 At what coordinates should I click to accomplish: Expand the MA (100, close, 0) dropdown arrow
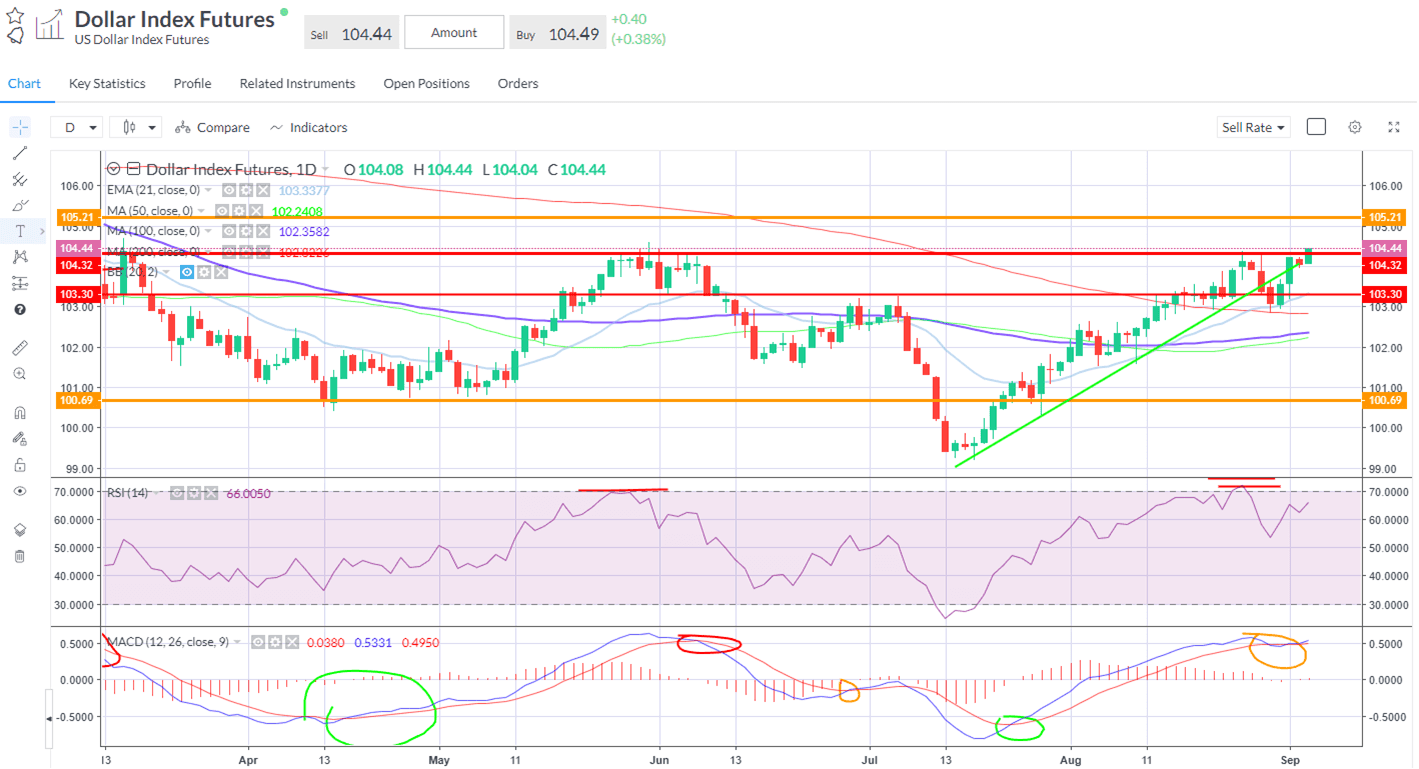coord(208,231)
